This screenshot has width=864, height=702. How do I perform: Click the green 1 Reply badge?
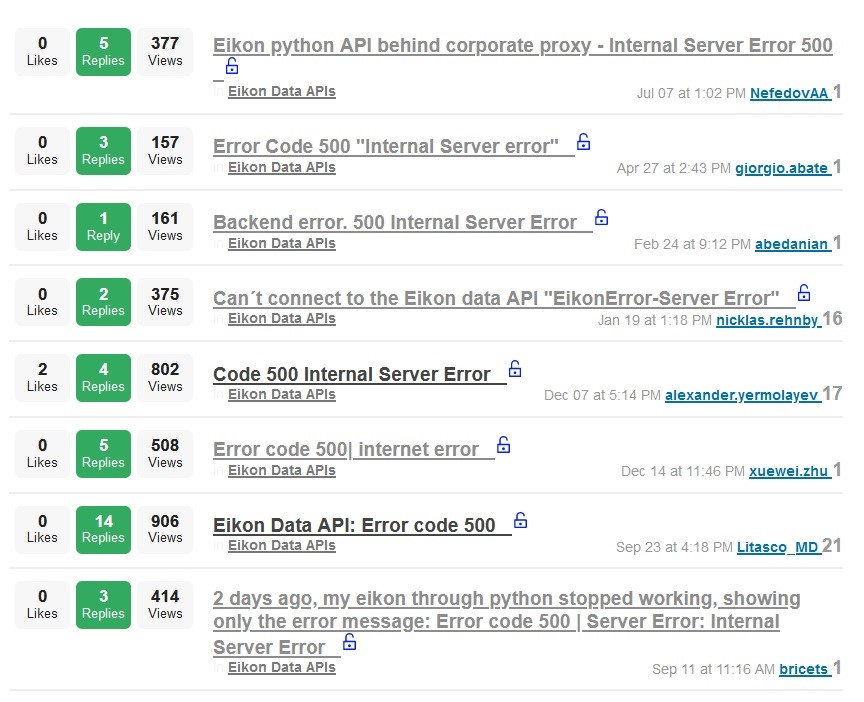tap(103, 226)
